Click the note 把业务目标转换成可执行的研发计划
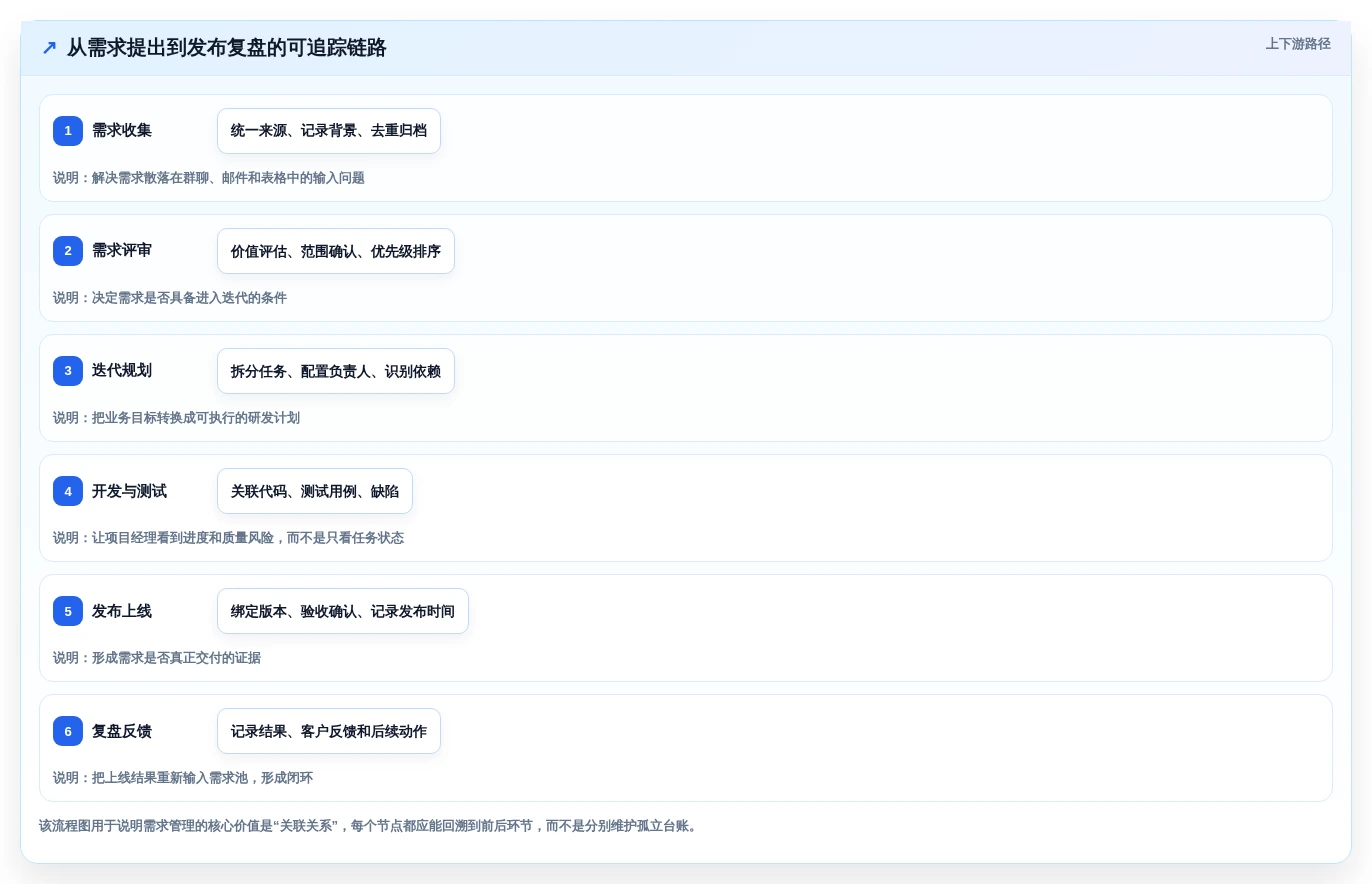The width and height of the screenshot is (1372, 884). tap(176, 418)
